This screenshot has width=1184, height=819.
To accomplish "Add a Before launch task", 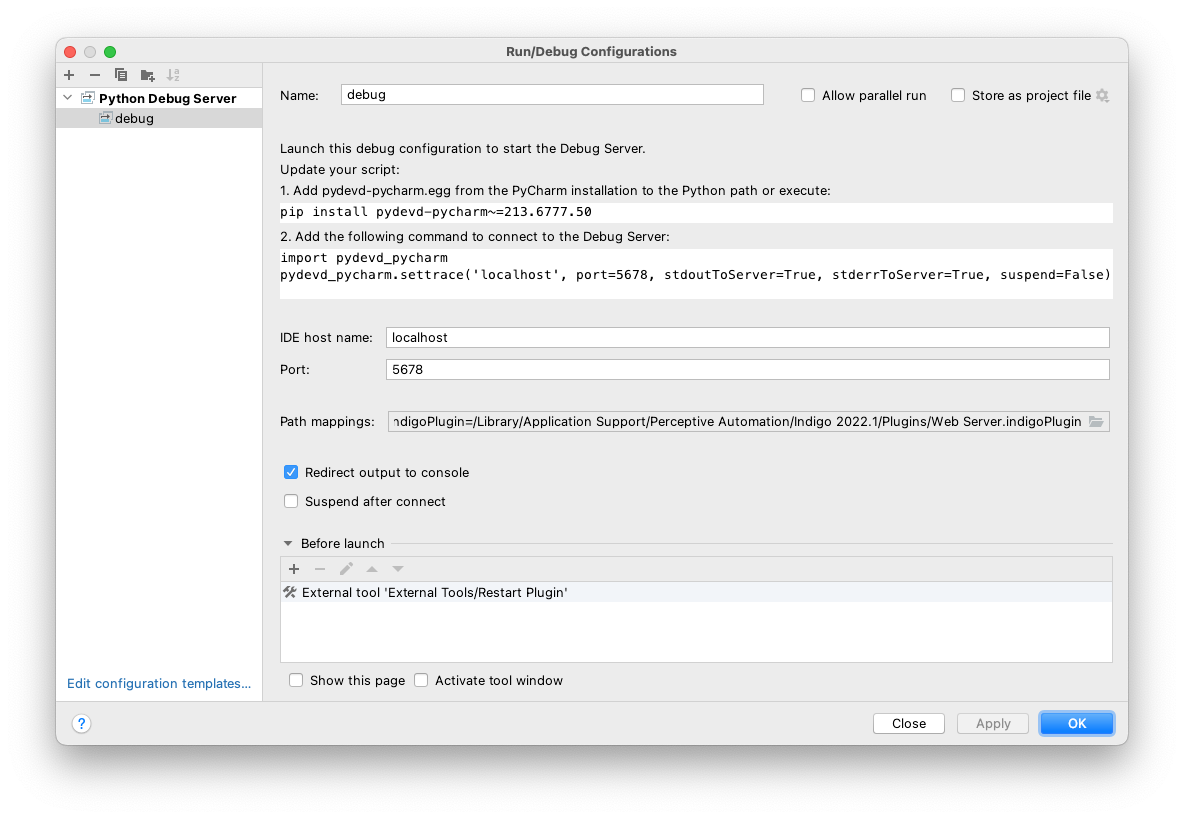I will pos(294,568).
